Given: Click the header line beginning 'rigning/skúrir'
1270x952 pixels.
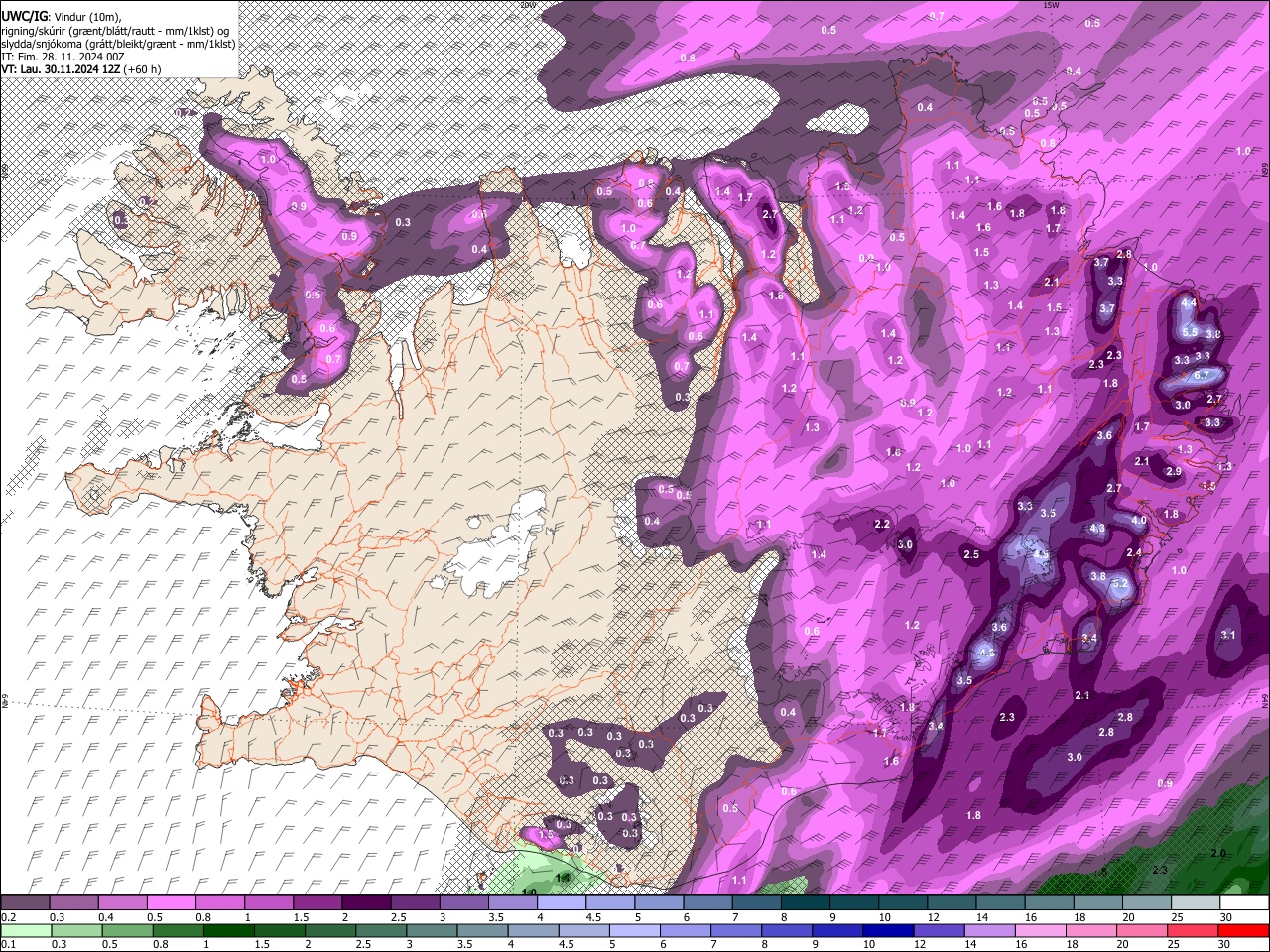Looking at the screenshot, I should click(114, 31).
